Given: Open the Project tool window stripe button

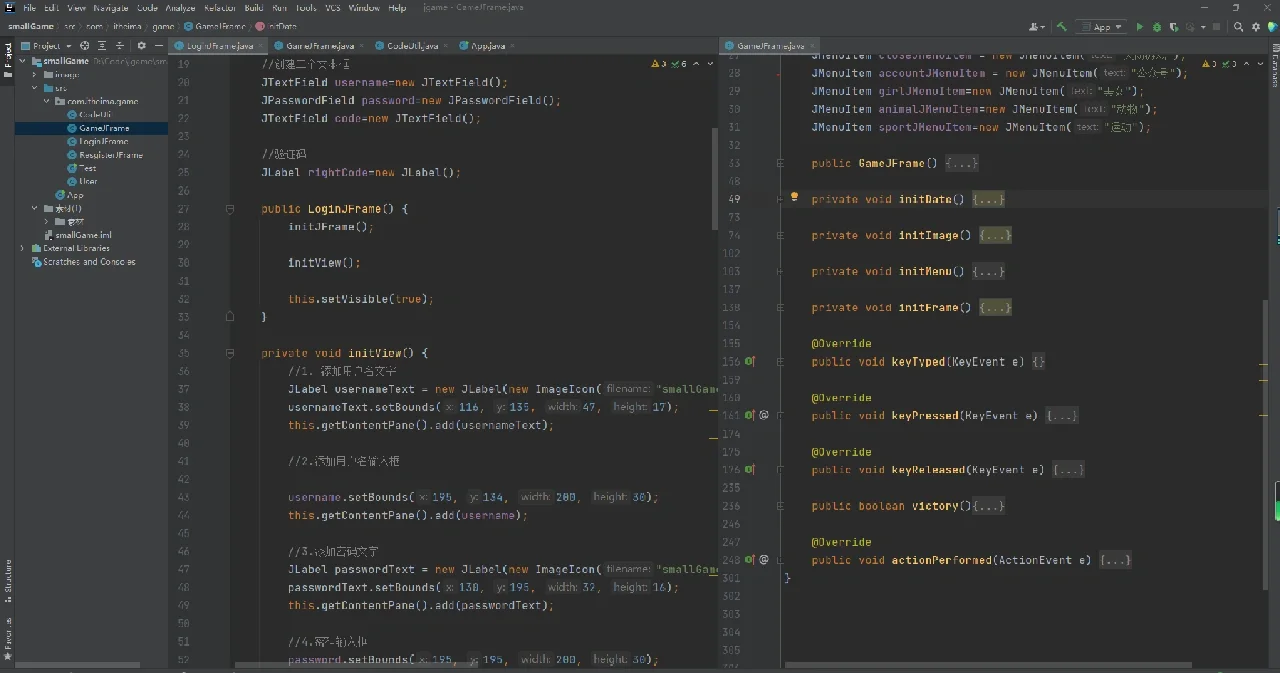Looking at the screenshot, I should click(7, 61).
